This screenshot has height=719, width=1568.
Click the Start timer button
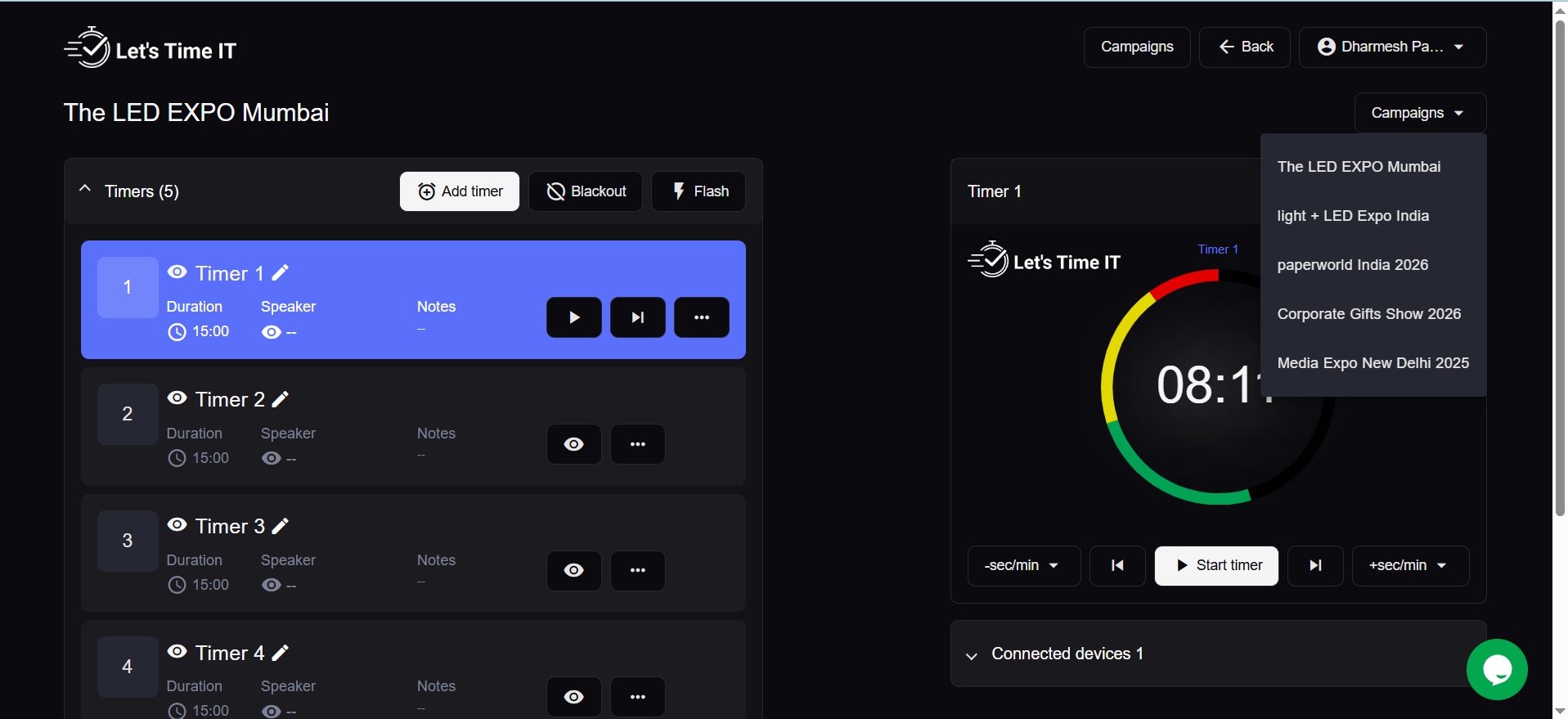(1216, 566)
